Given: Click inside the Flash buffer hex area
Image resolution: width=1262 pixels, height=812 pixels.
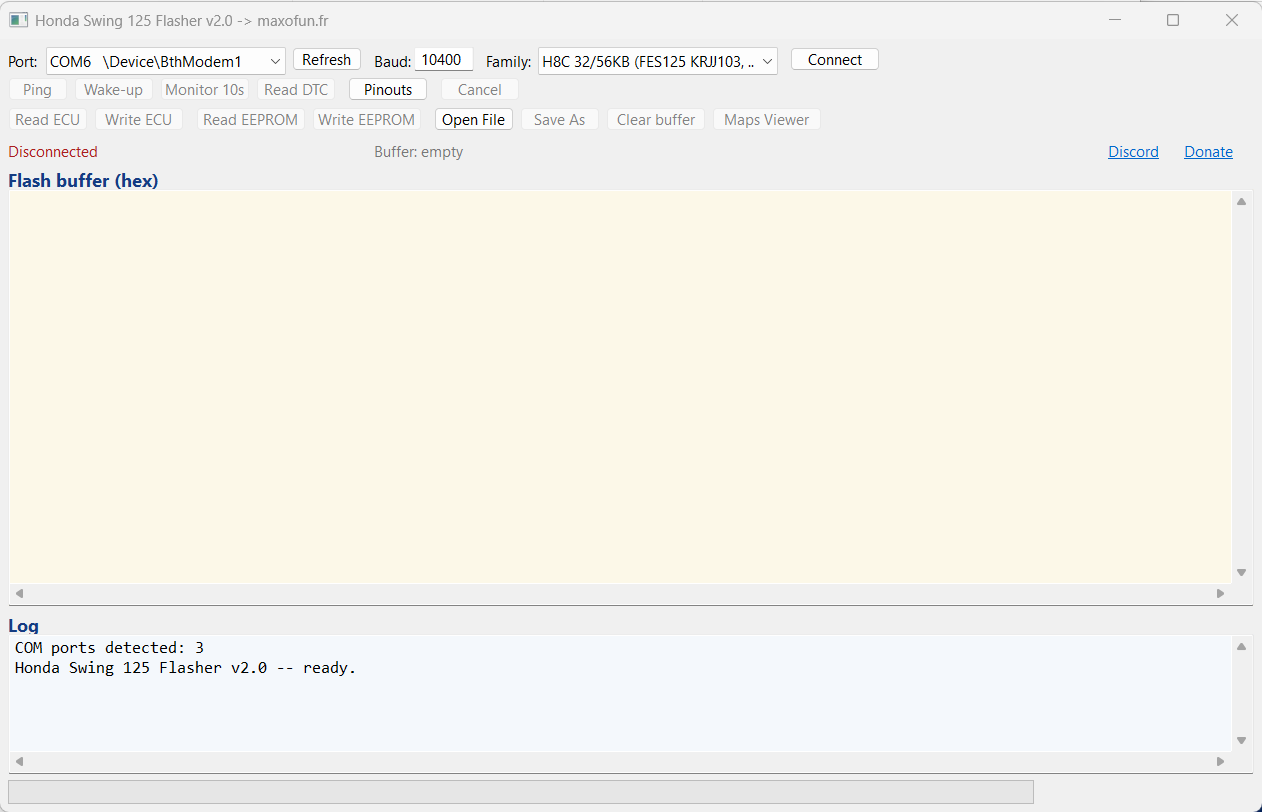Looking at the screenshot, I should tap(620, 386).
